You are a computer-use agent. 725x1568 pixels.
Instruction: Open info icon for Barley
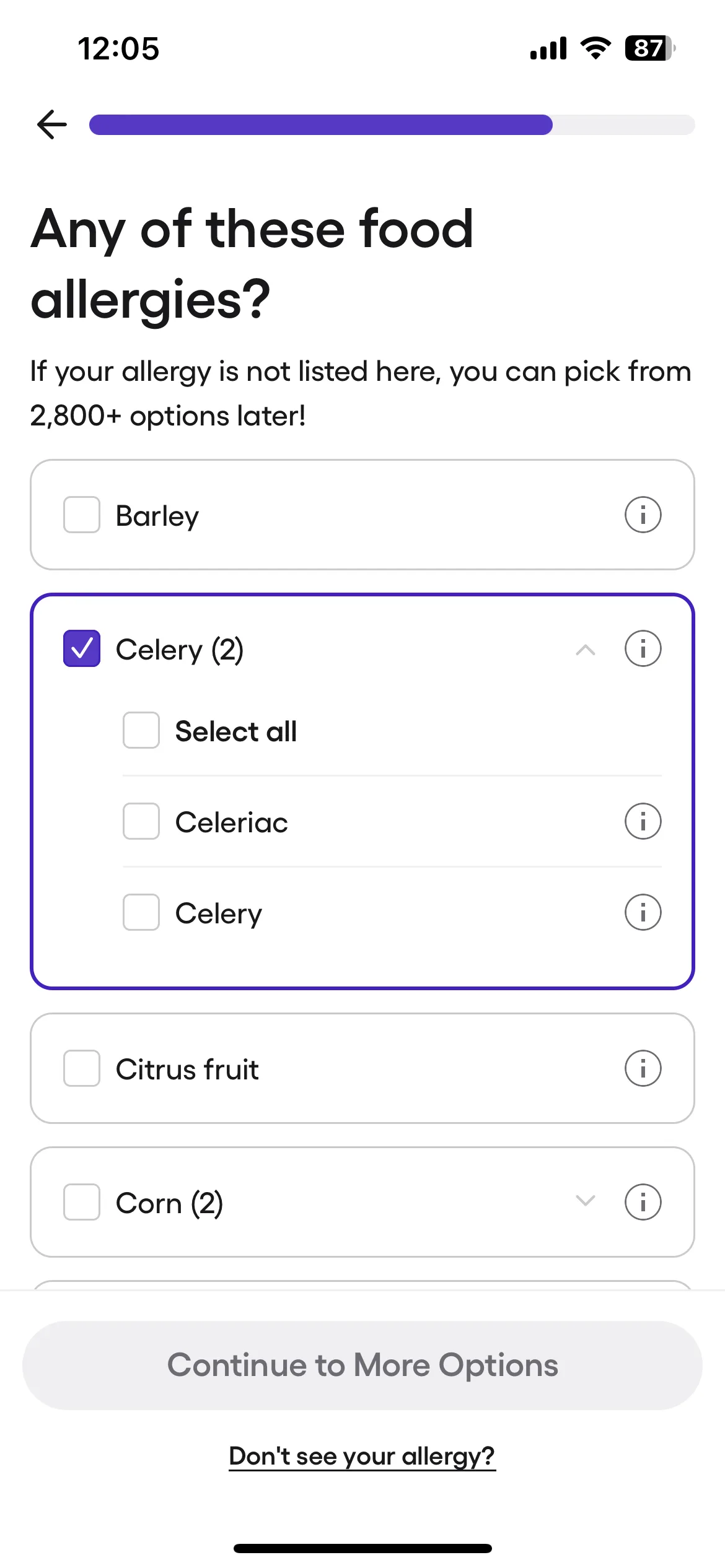coord(643,515)
